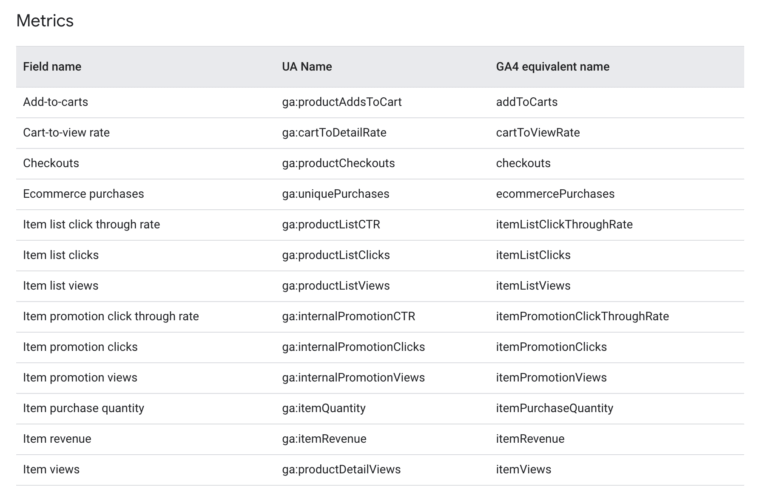Click the ga:itemQuantity cell

pyautogui.click(x=324, y=408)
